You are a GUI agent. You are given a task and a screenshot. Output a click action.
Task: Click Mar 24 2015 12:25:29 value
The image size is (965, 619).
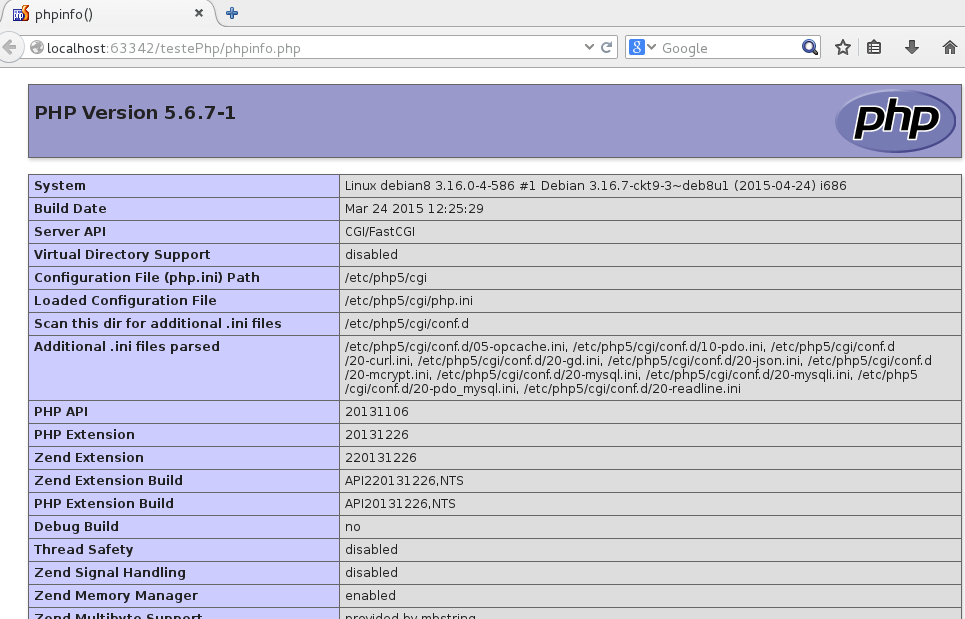414,209
